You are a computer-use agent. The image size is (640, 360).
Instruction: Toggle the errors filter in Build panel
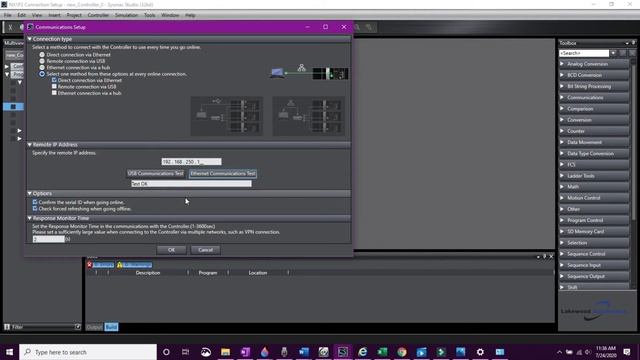tap(100, 265)
